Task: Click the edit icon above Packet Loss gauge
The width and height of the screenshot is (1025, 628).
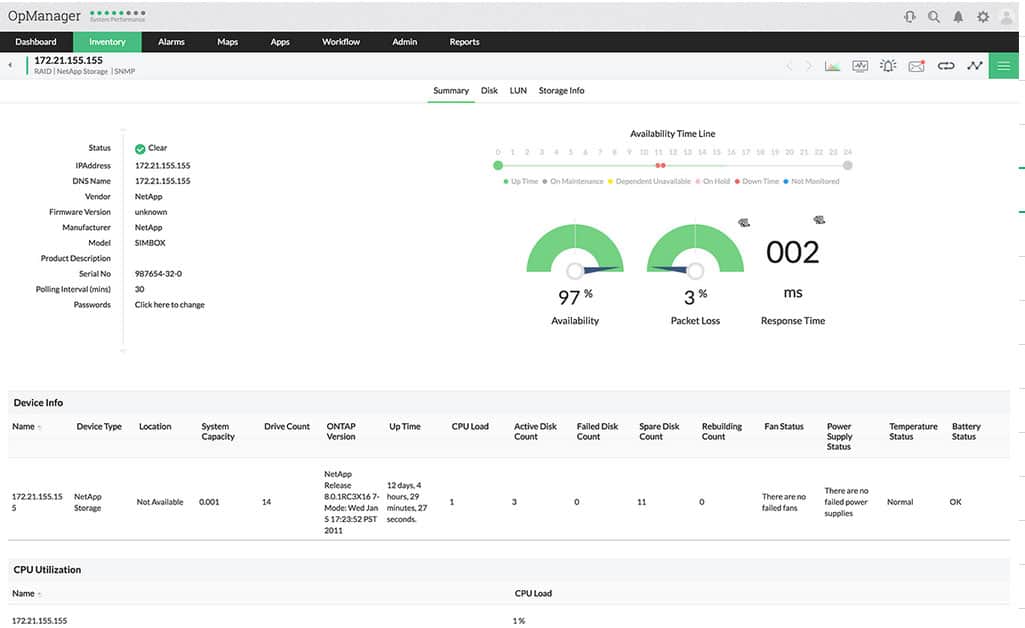Action: click(744, 223)
